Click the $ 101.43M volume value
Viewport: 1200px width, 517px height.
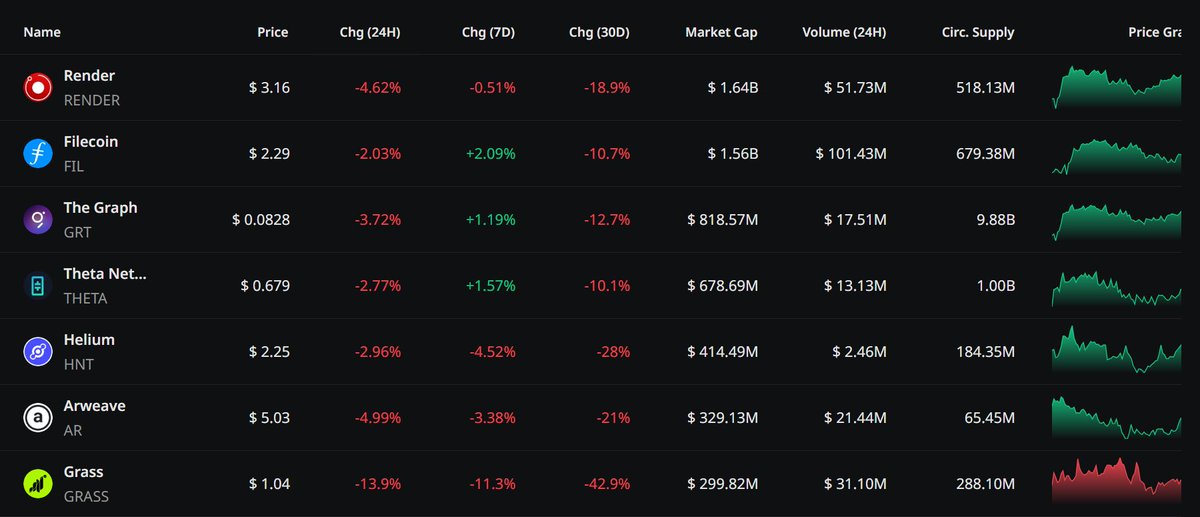(851, 154)
